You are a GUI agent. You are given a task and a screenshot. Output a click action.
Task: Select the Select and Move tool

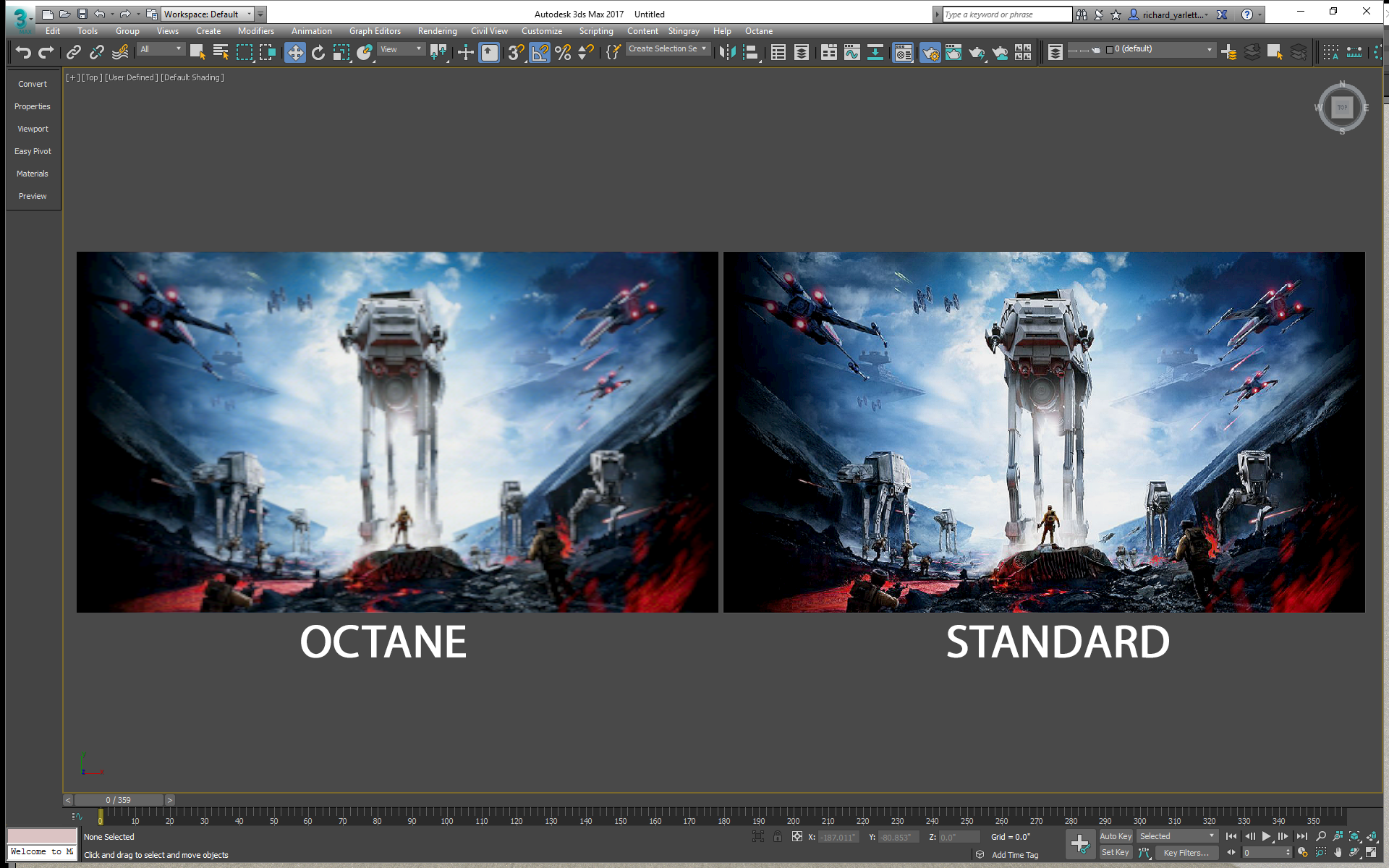click(294, 52)
